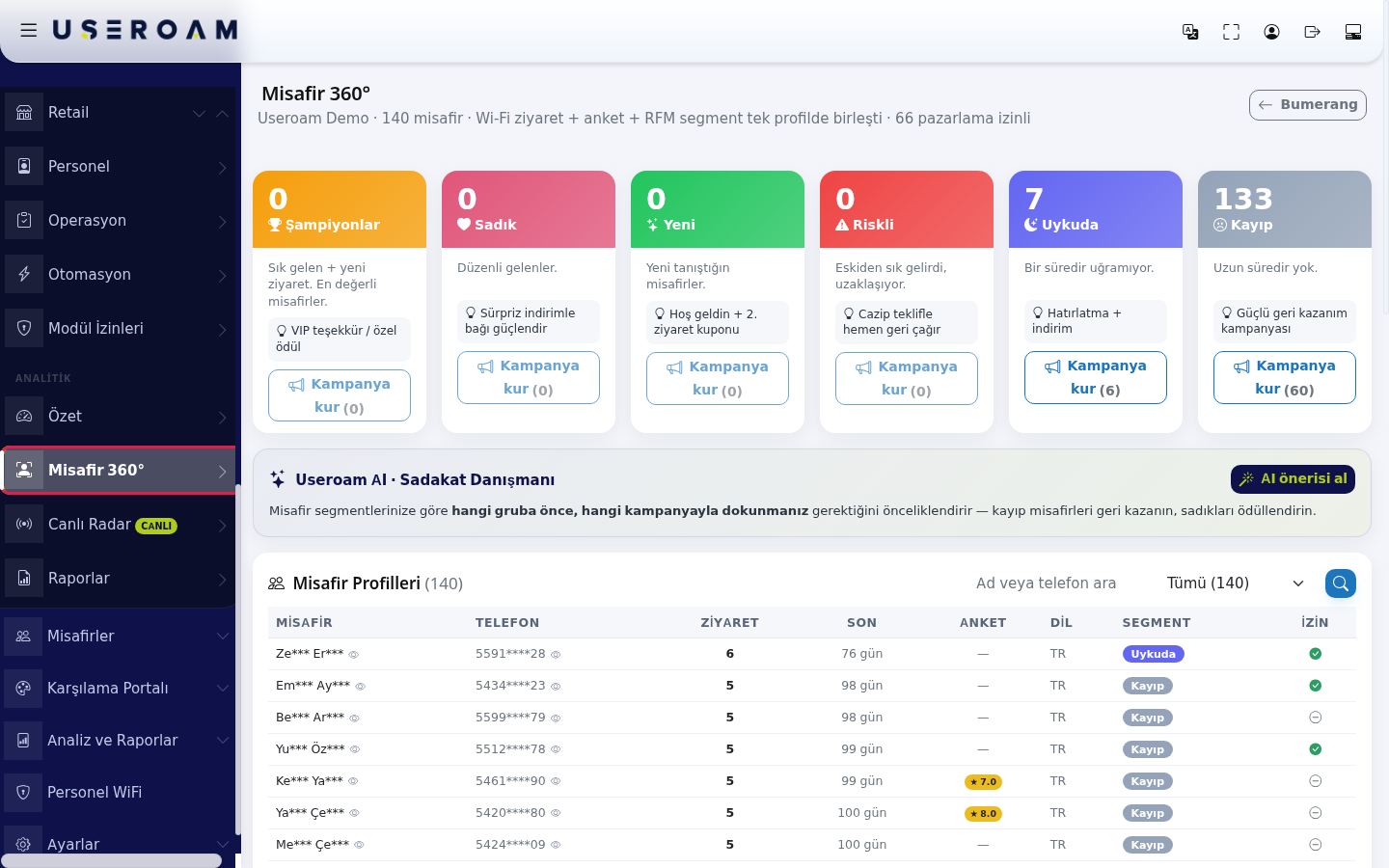
Task: Expand the Misafirler sidebar section
Action: (223, 636)
